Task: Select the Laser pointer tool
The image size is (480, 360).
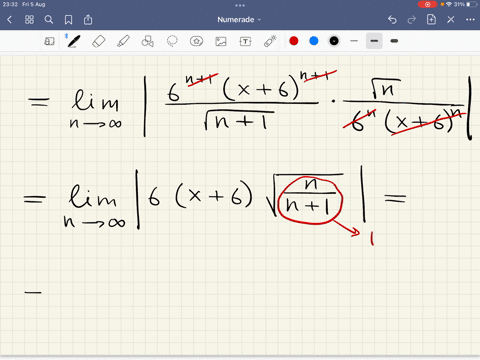Action: pyautogui.click(x=270, y=41)
